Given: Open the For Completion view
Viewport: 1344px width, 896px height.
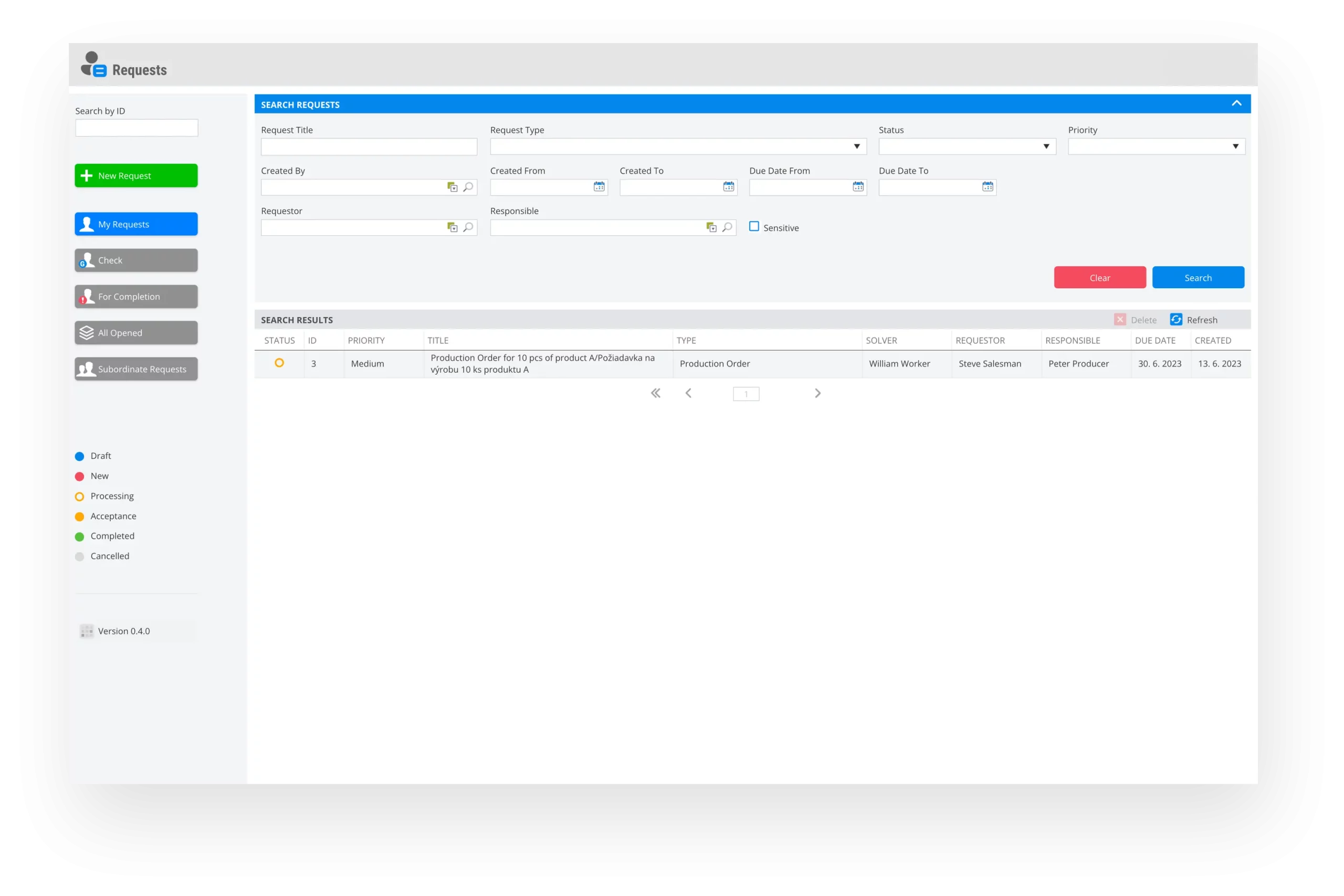Looking at the screenshot, I should (x=136, y=297).
